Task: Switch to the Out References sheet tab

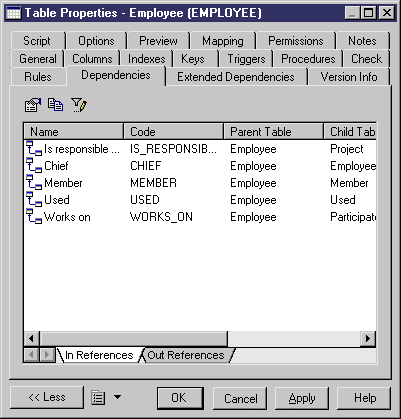Action: tap(186, 355)
